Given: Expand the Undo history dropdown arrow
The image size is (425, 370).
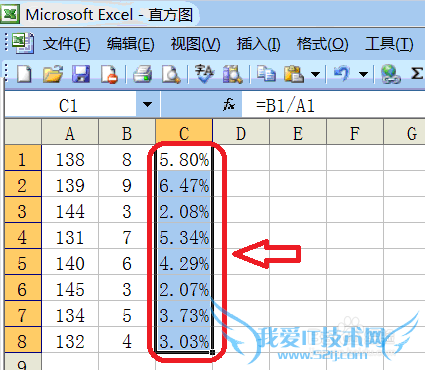Looking at the screenshot, I should (363, 74).
